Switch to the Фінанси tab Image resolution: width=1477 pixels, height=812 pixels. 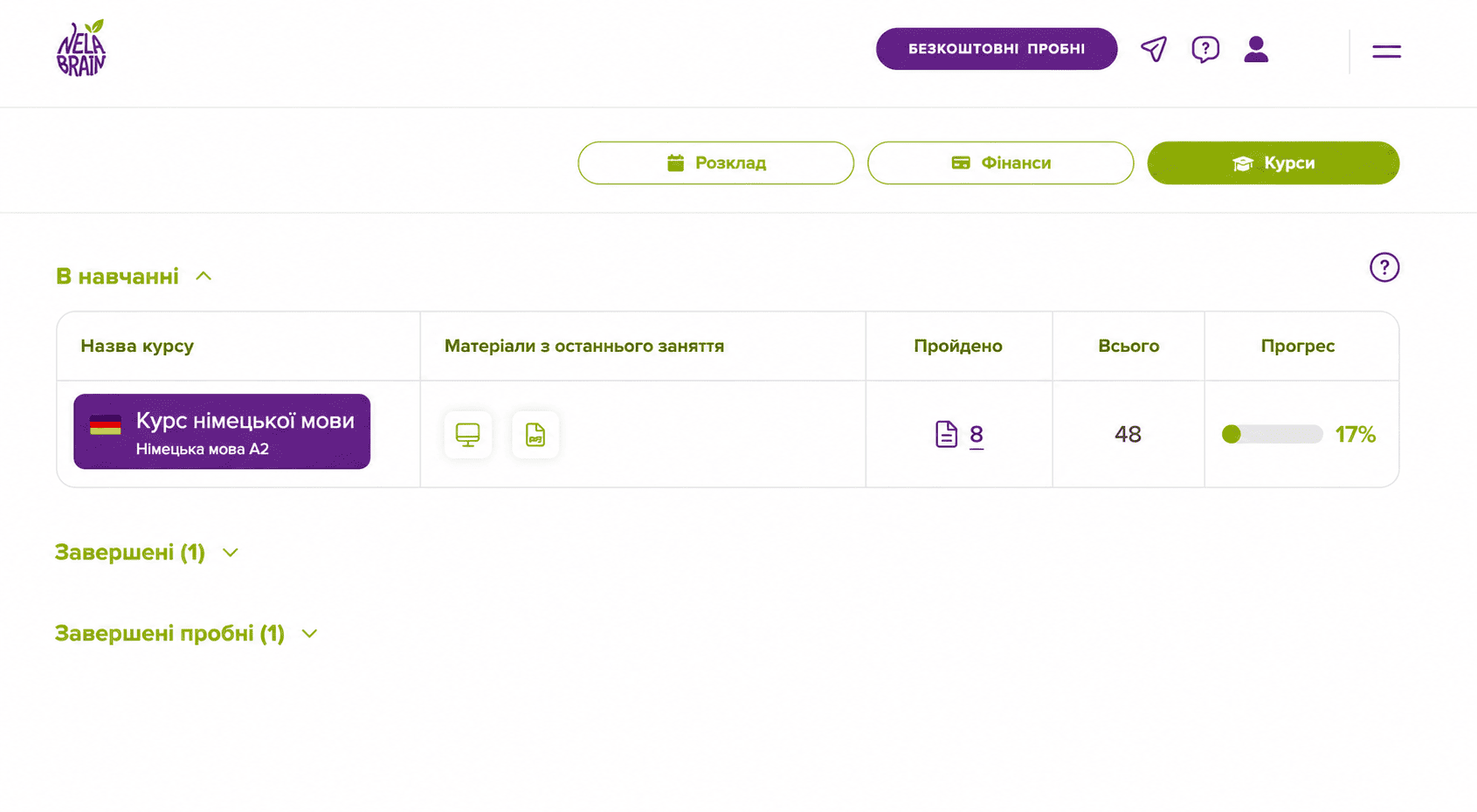pyautogui.click(x=1000, y=163)
